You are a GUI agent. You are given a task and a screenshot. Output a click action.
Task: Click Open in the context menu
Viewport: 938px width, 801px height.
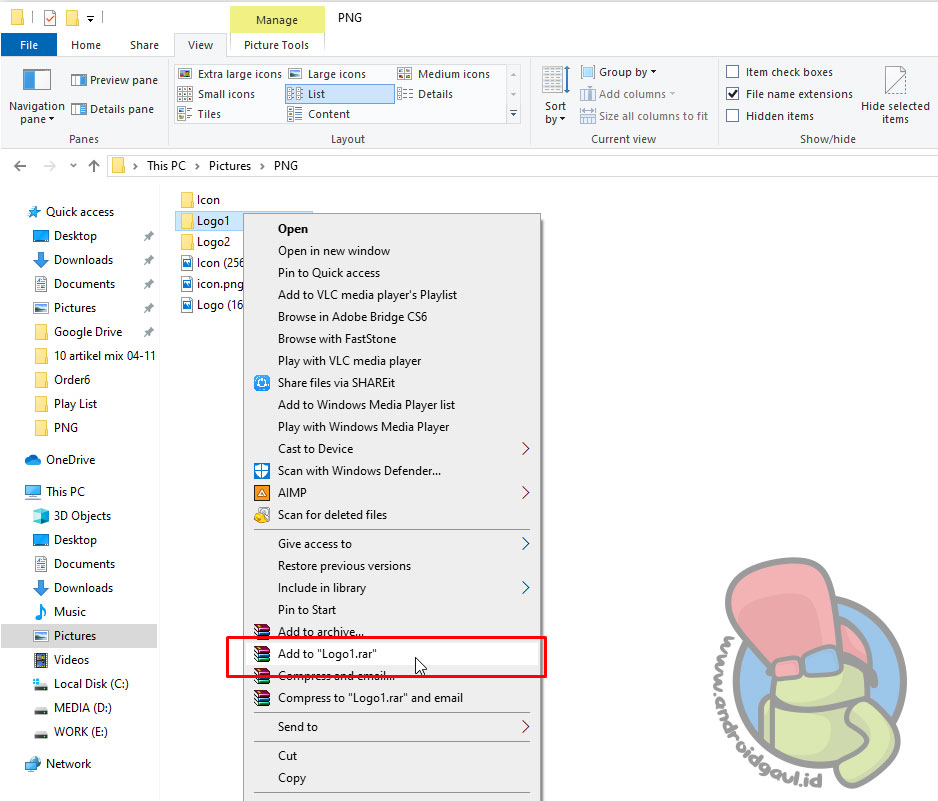(x=392, y=229)
